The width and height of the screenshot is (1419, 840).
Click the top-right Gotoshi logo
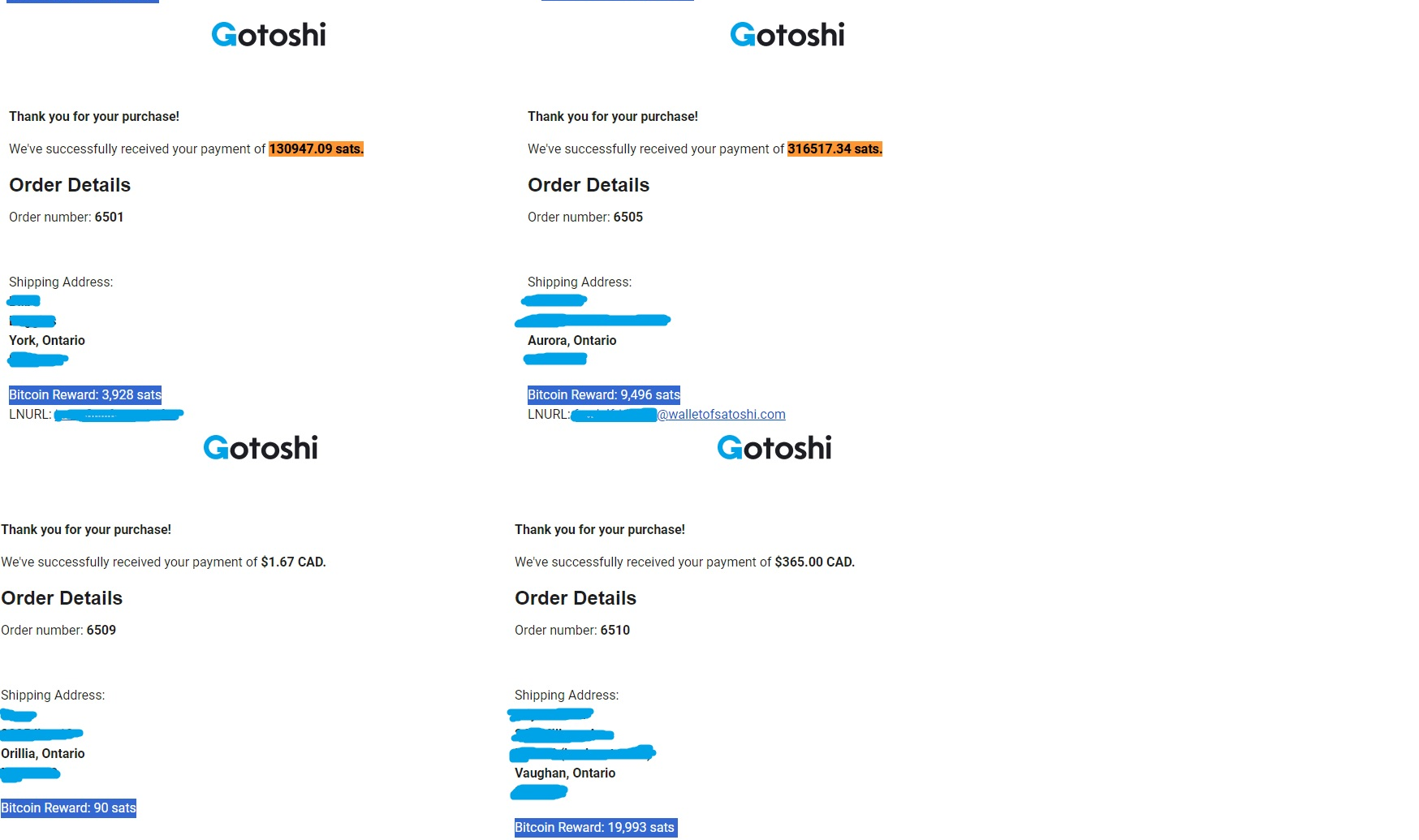(x=787, y=35)
